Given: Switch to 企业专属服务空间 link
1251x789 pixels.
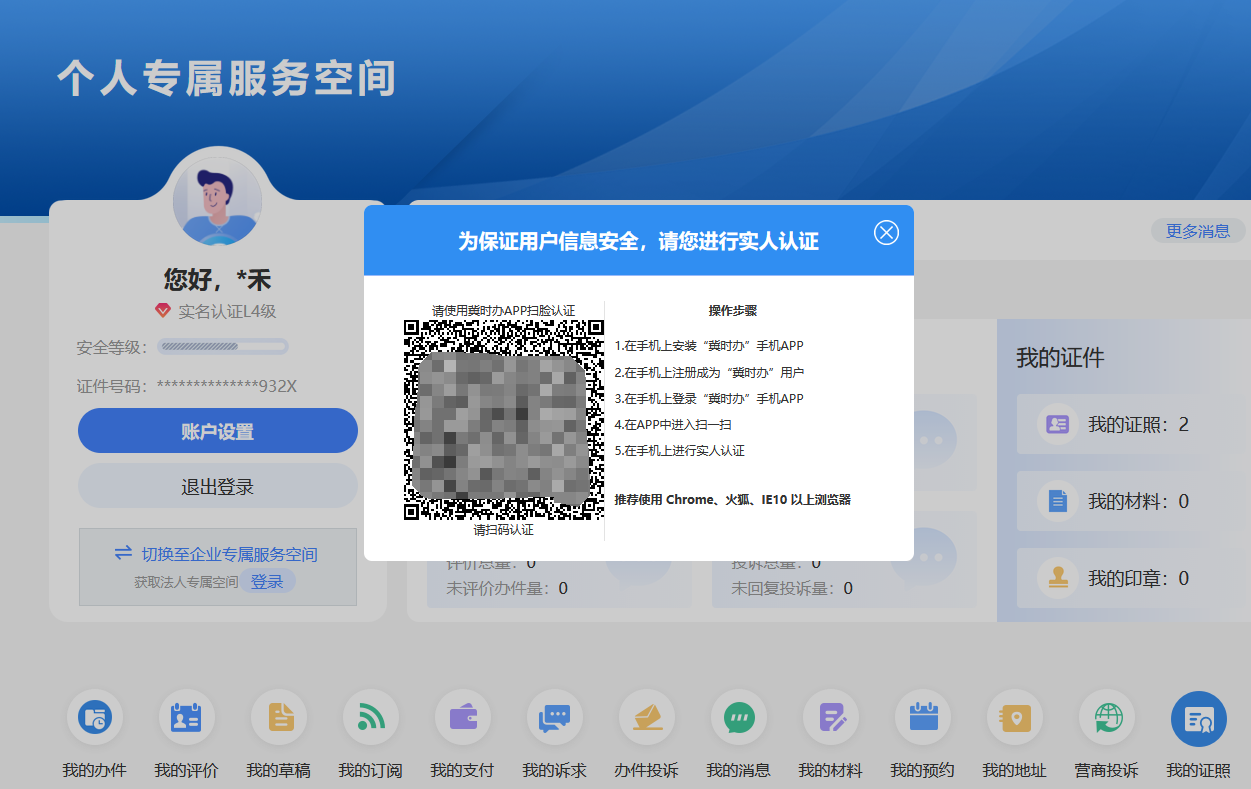Looking at the screenshot, I should [229, 554].
